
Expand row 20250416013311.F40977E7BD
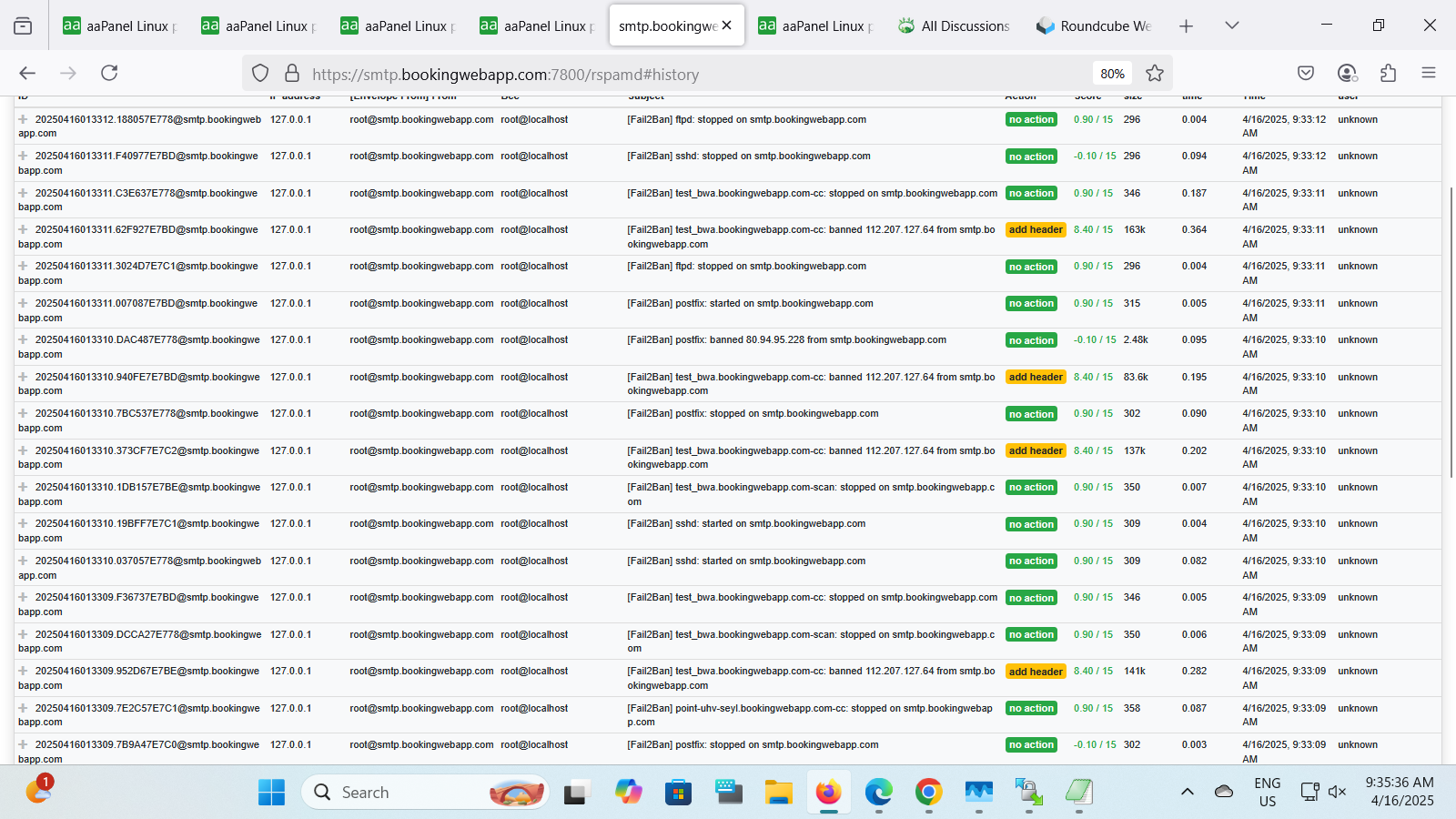click(23, 156)
